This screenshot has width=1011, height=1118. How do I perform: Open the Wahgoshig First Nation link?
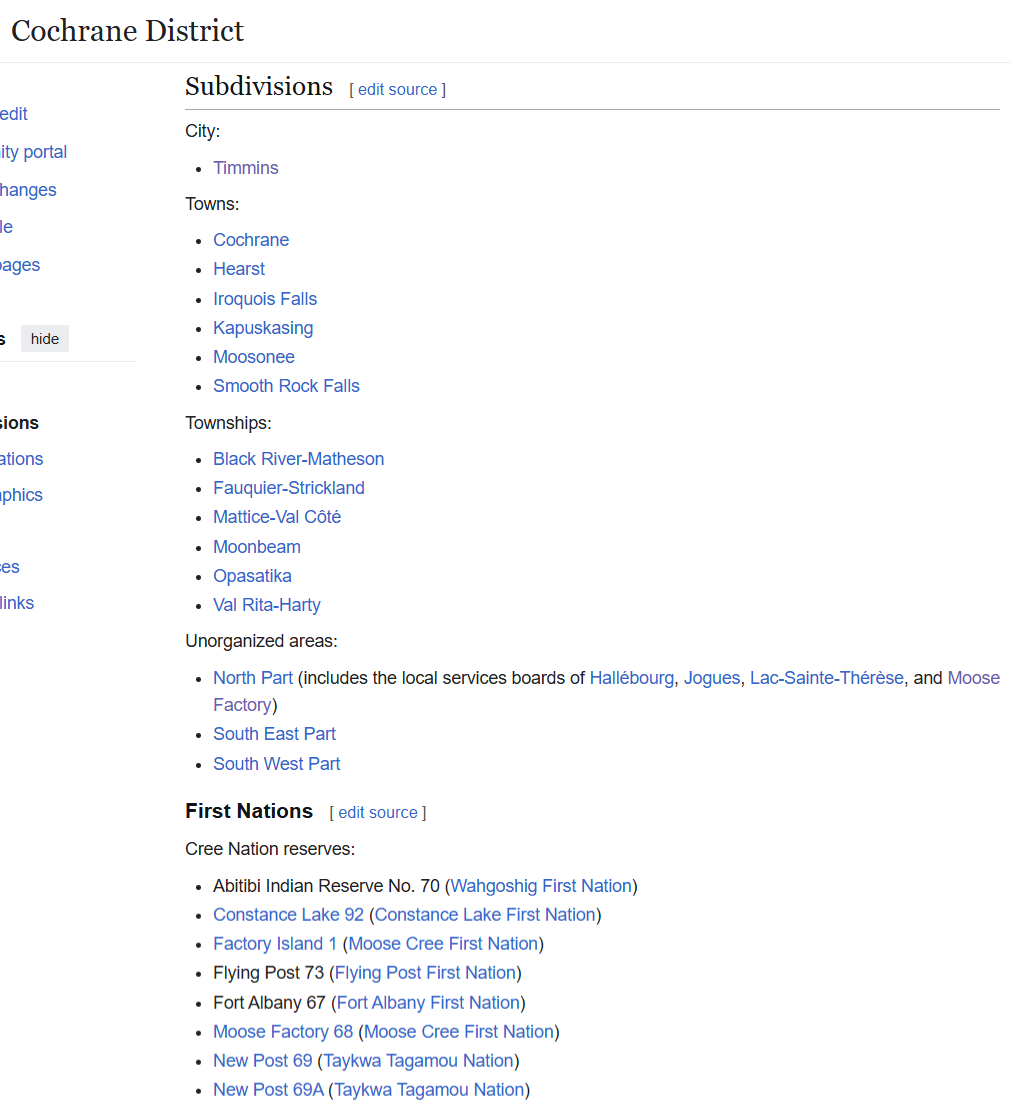coord(541,886)
